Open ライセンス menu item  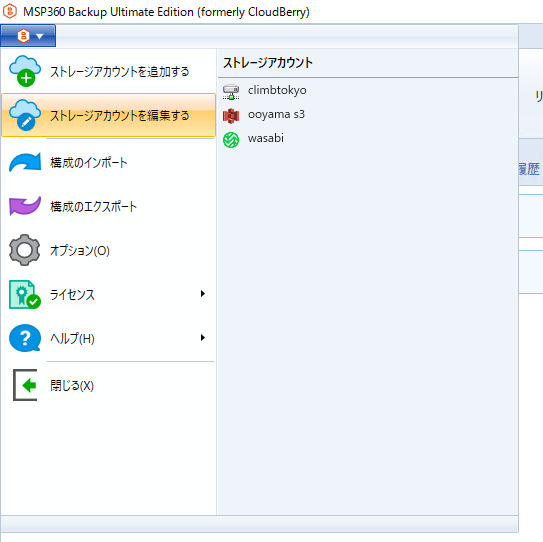[x=109, y=294]
